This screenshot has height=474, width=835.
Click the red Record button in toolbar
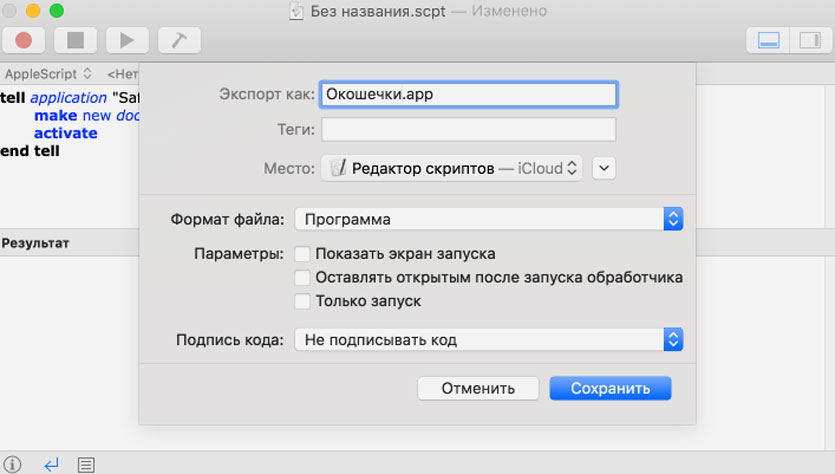23,41
